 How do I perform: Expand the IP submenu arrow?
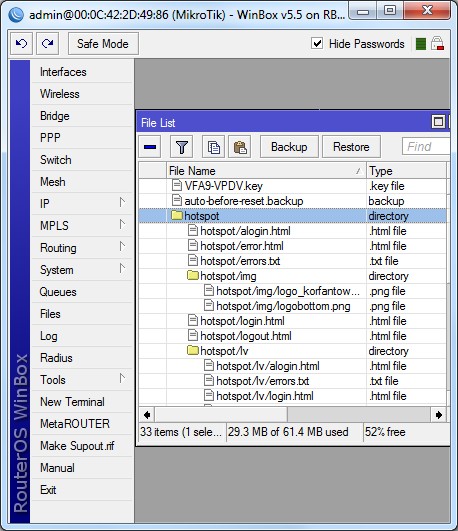coord(122,203)
